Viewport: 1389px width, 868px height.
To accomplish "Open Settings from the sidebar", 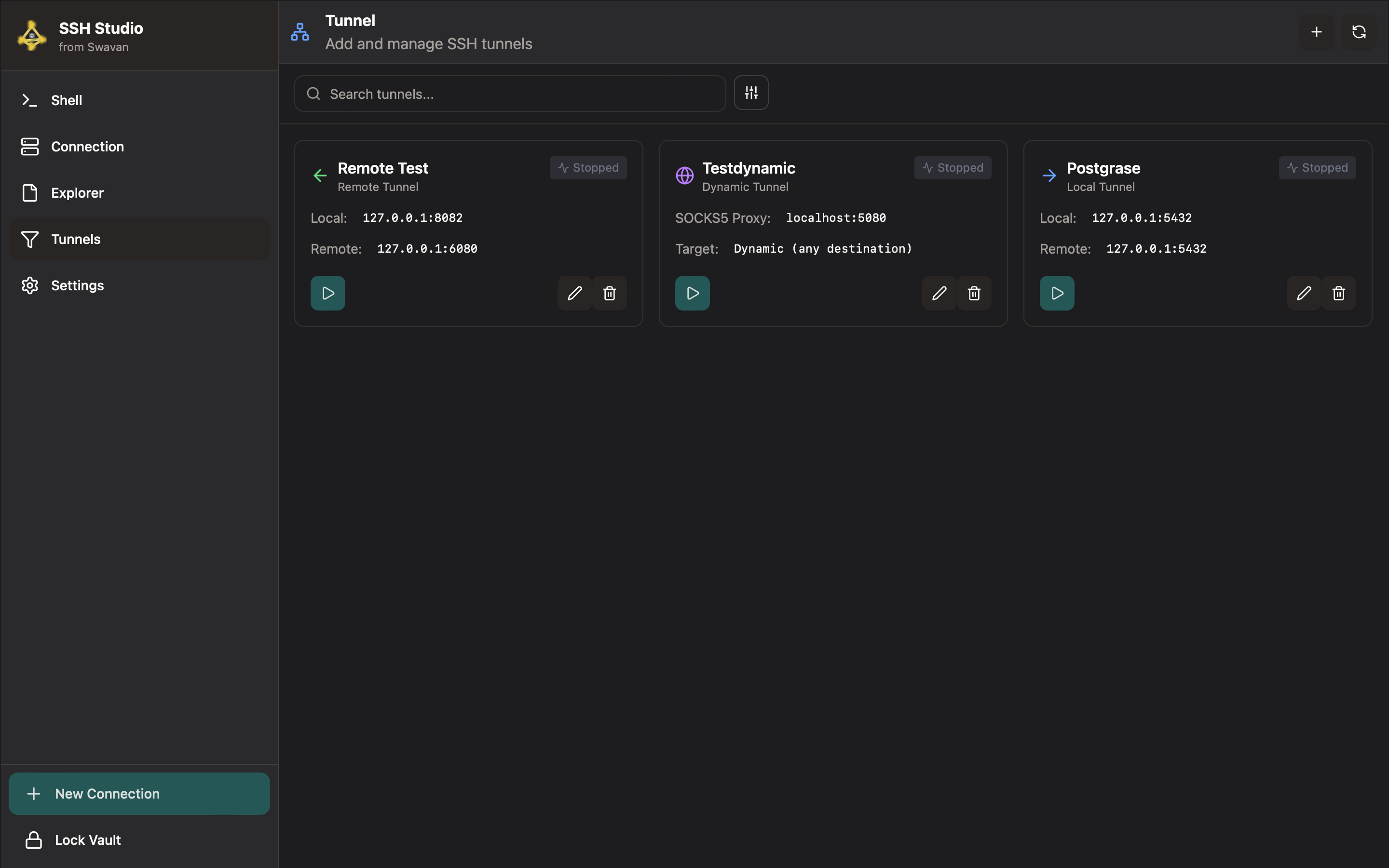I will 78,286.
